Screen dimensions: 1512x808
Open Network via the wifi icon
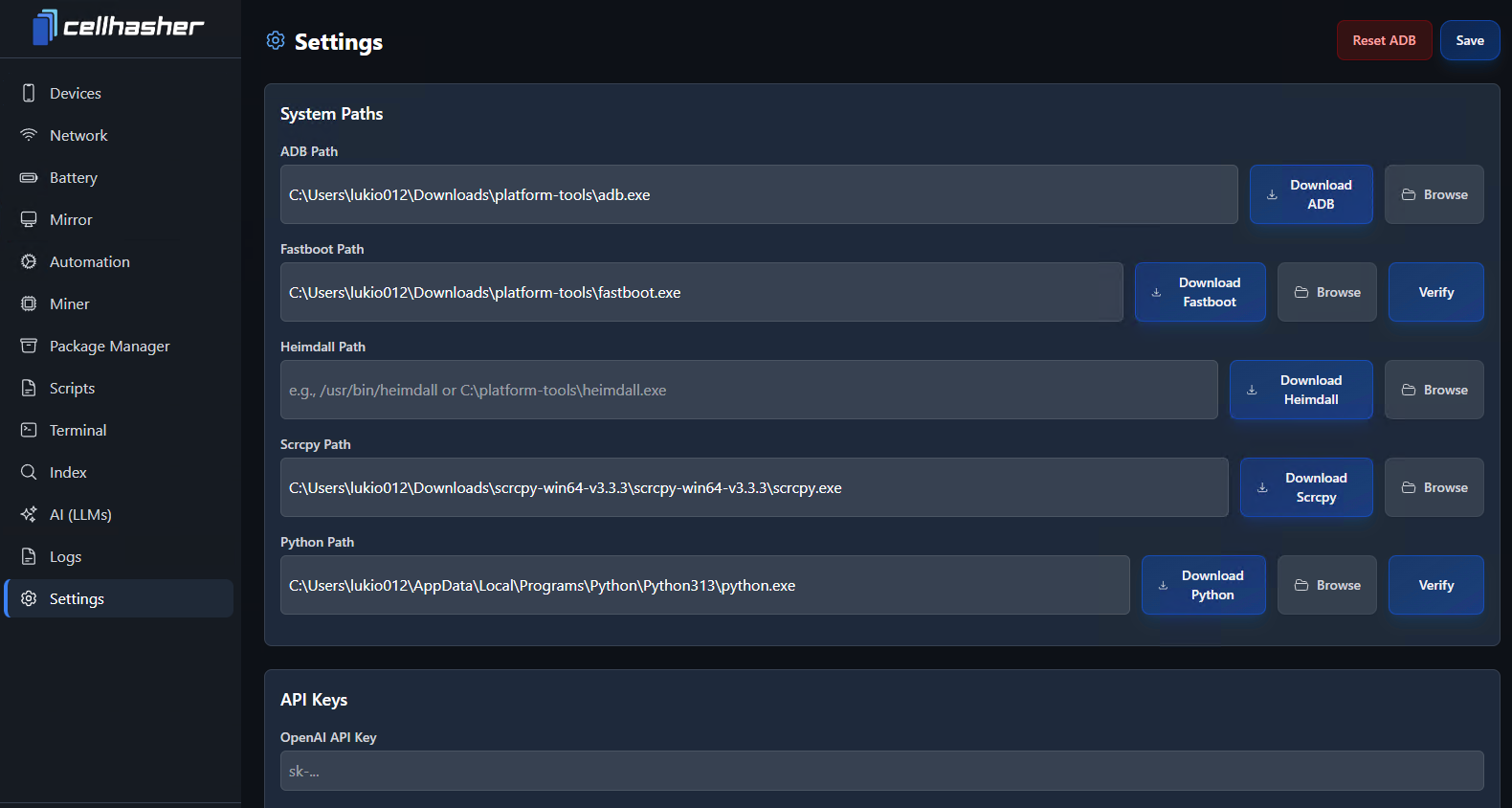tap(29, 135)
